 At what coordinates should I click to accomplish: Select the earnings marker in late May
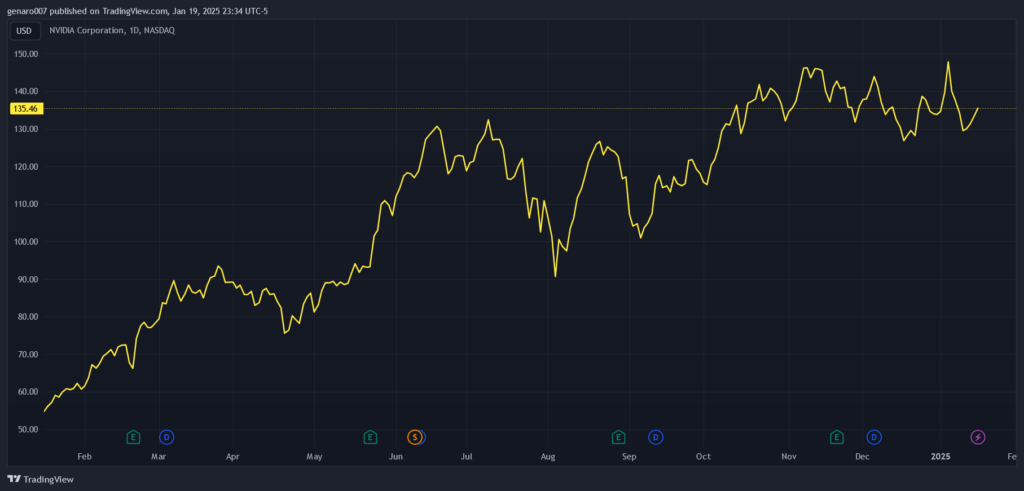point(370,437)
